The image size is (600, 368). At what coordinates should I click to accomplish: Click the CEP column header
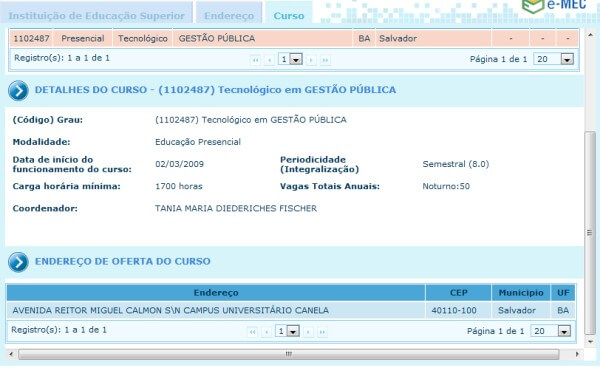click(x=458, y=293)
